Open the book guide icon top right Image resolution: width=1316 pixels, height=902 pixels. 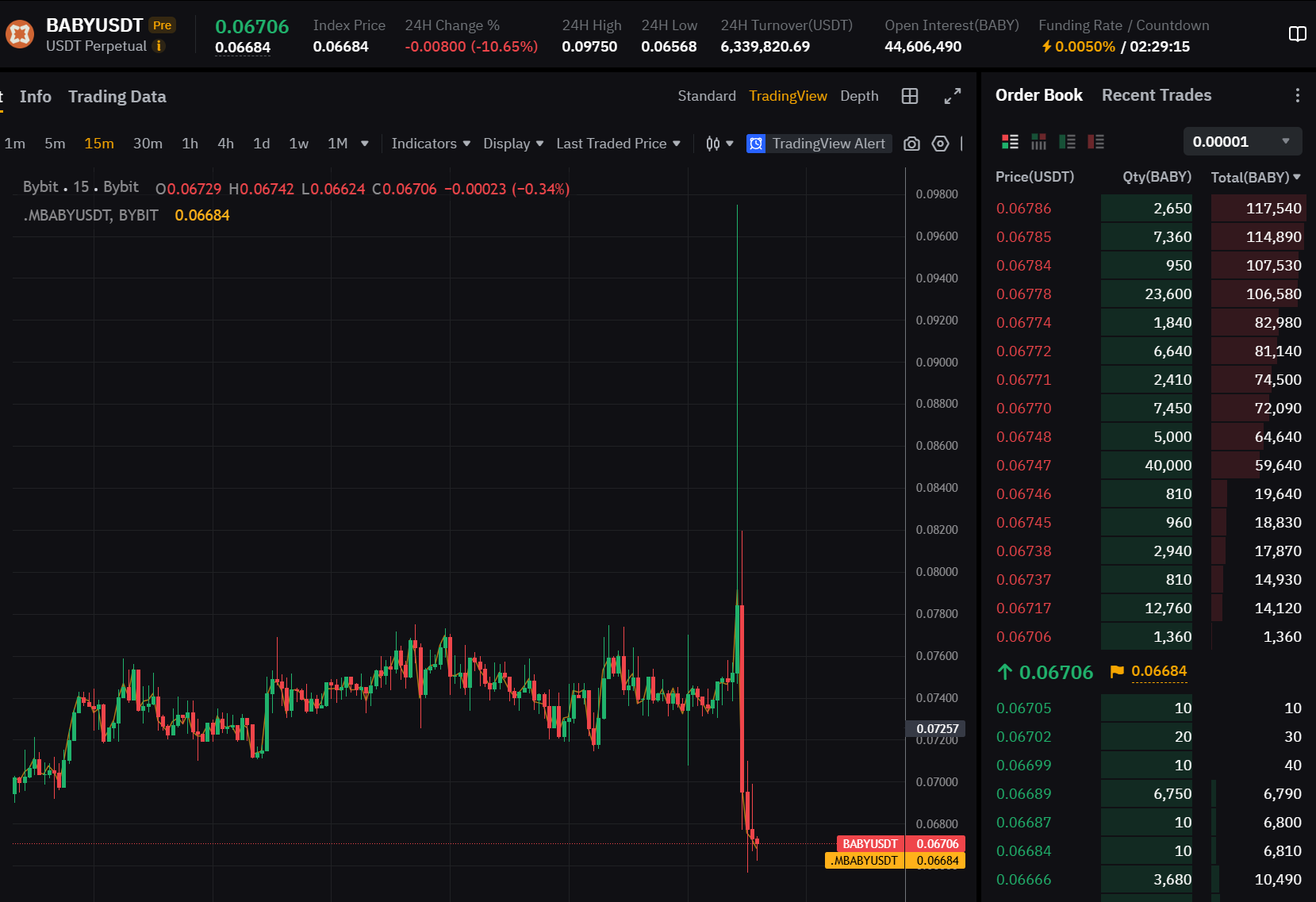point(1297,34)
